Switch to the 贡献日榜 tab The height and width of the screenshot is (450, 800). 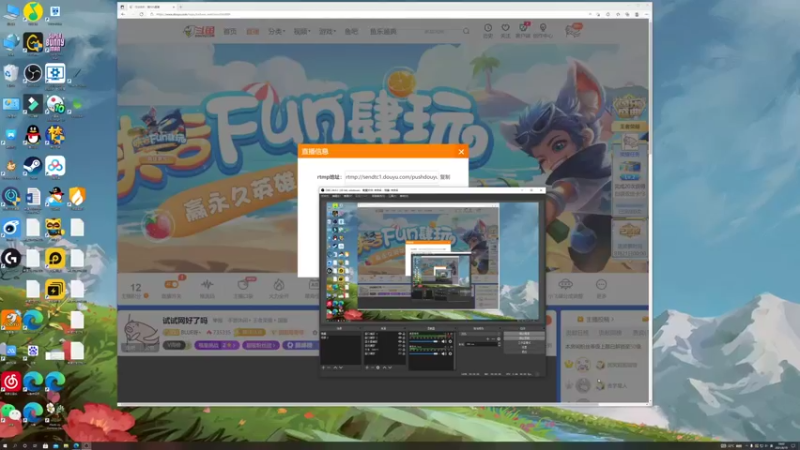tap(578, 333)
